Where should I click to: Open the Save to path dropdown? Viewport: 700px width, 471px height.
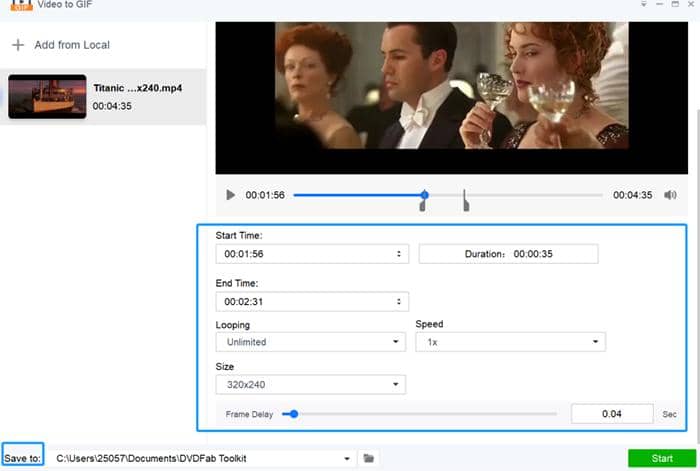point(347,458)
